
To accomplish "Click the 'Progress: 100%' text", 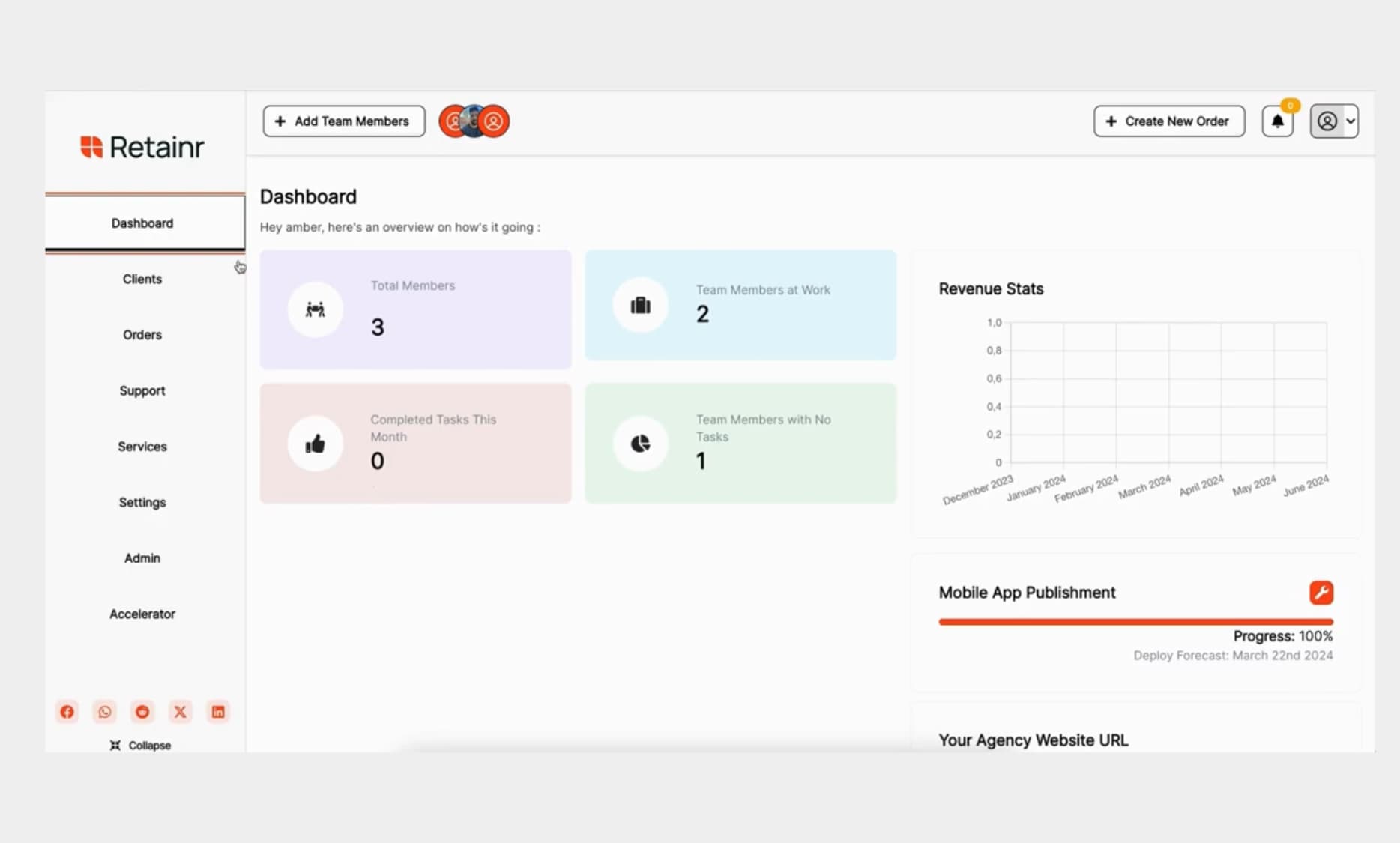I will [1283, 636].
